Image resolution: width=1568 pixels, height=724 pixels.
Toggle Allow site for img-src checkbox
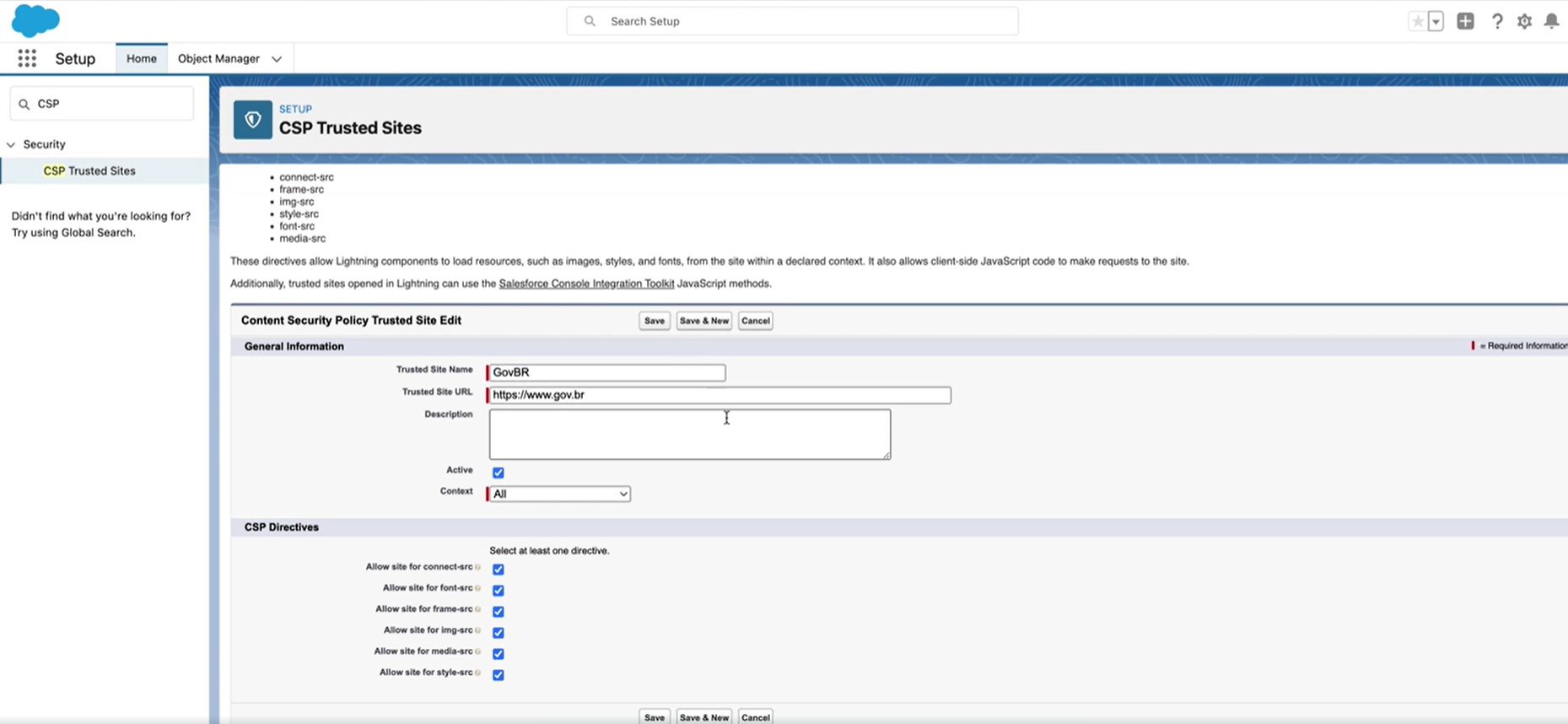tap(498, 633)
